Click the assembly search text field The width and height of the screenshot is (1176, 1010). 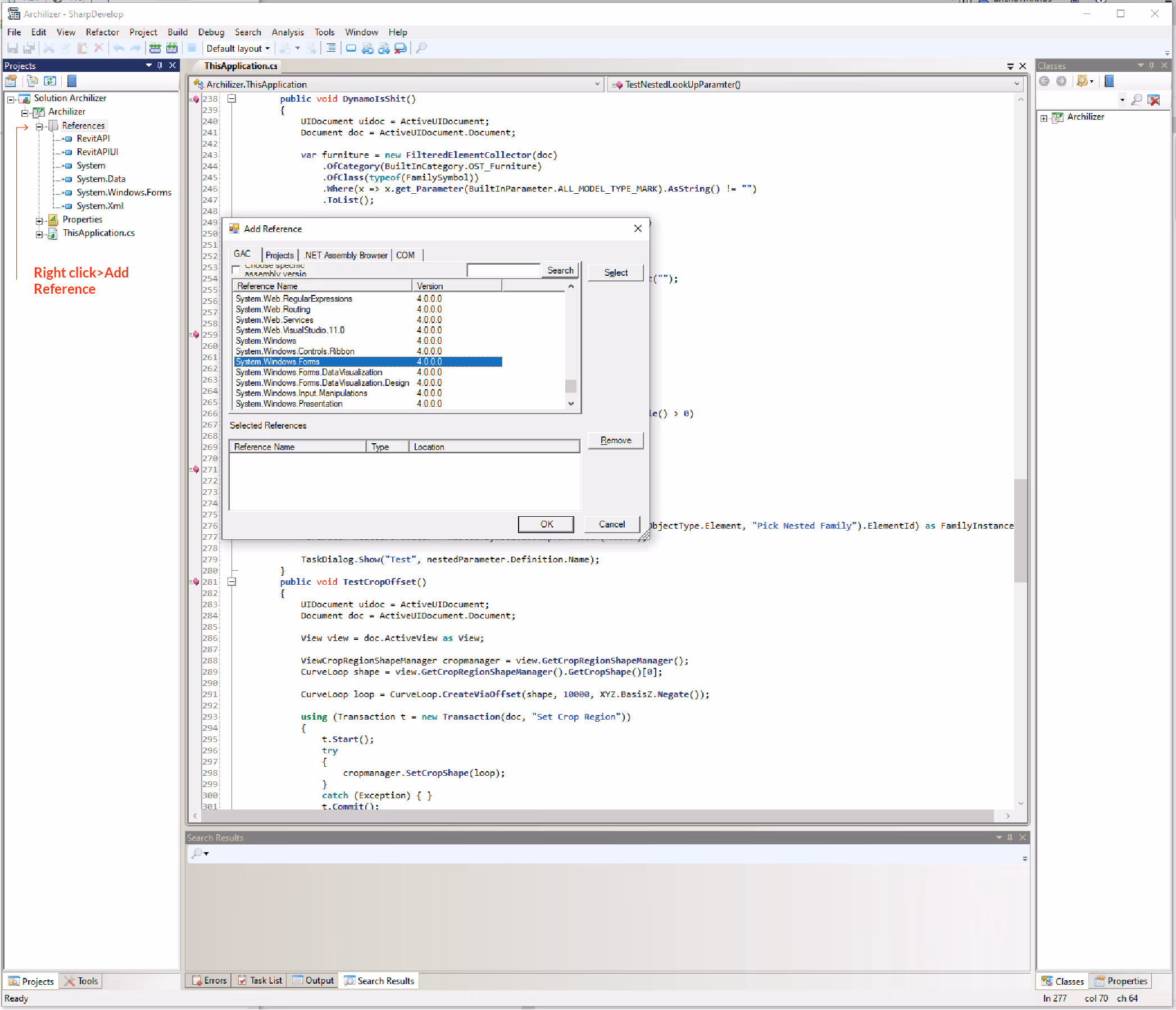point(503,270)
